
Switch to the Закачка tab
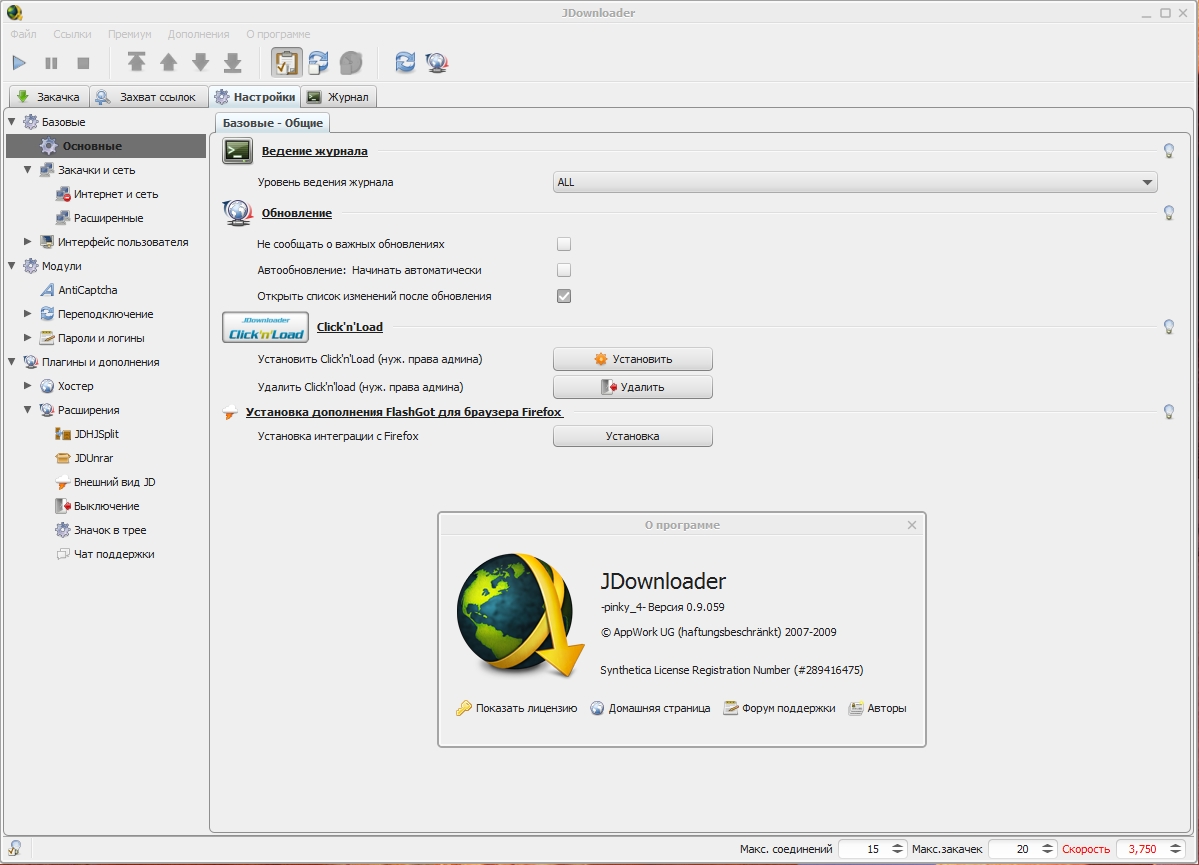[x=48, y=96]
